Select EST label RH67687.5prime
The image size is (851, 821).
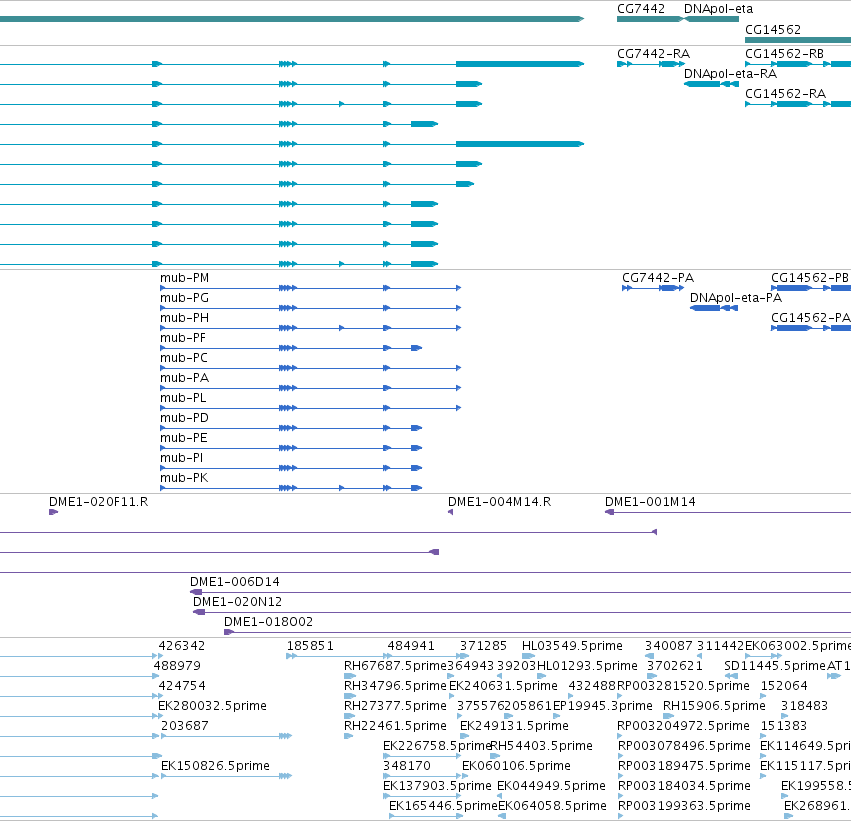(x=395, y=666)
